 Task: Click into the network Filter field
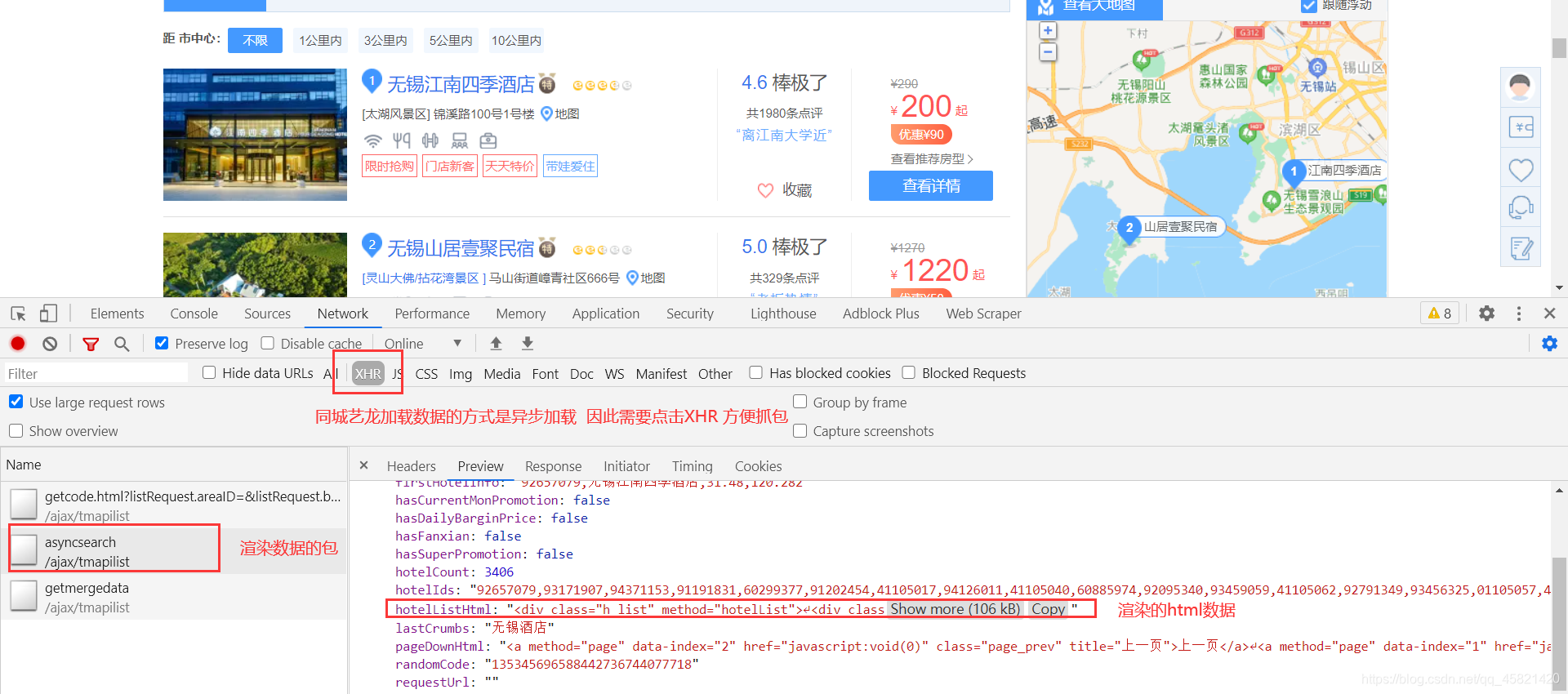point(96,373)
